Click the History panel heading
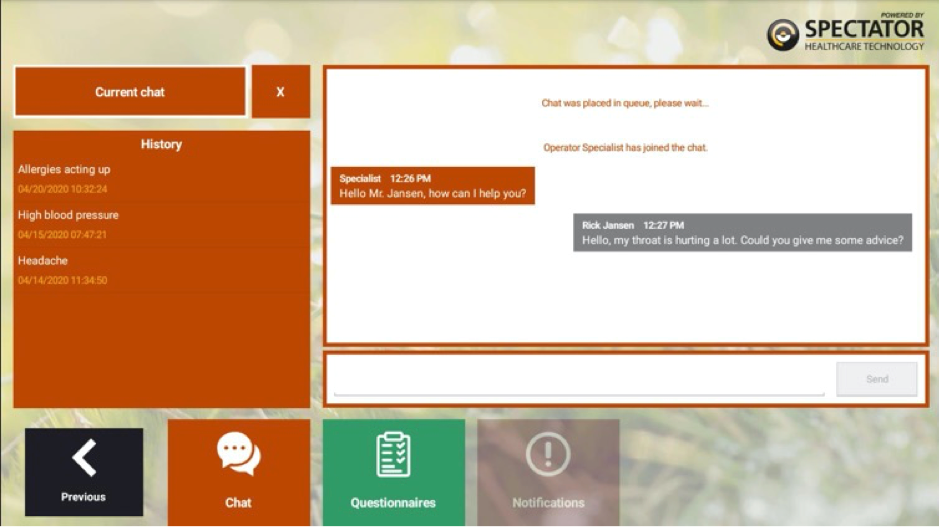 tap(161, 144)
